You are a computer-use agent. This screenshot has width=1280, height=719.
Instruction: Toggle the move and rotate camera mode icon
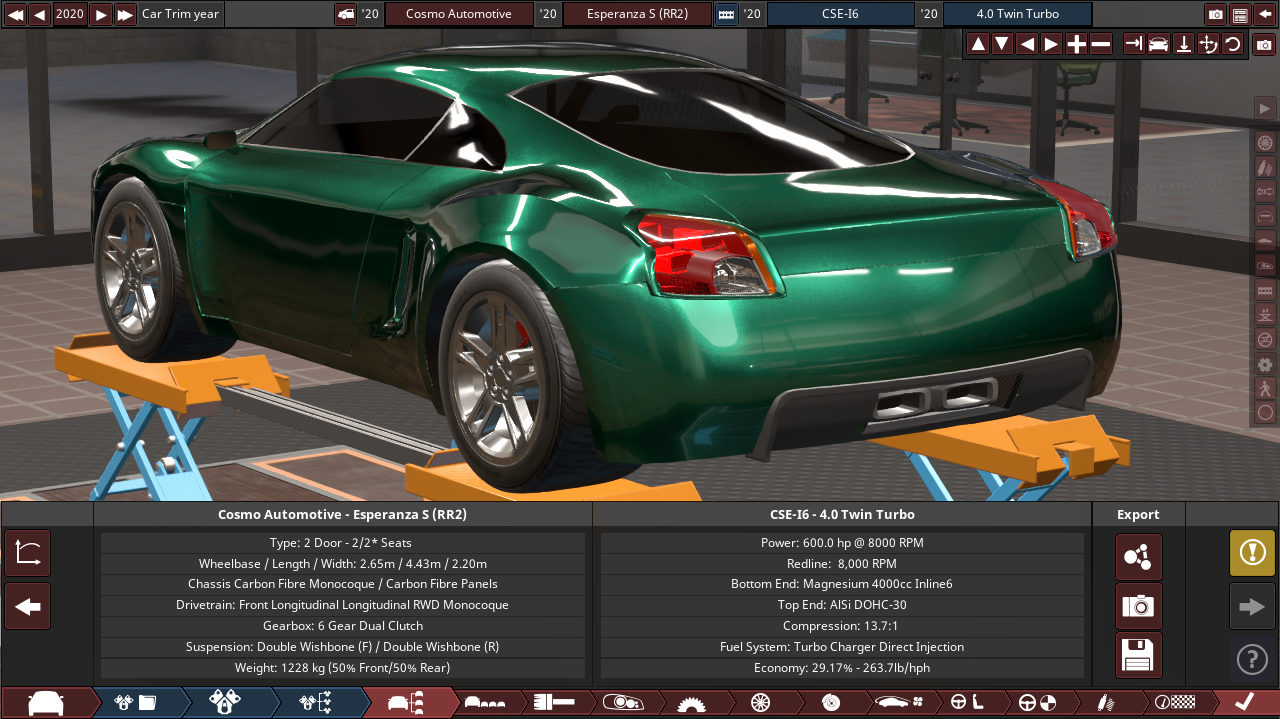click(x=1208, y=44)
